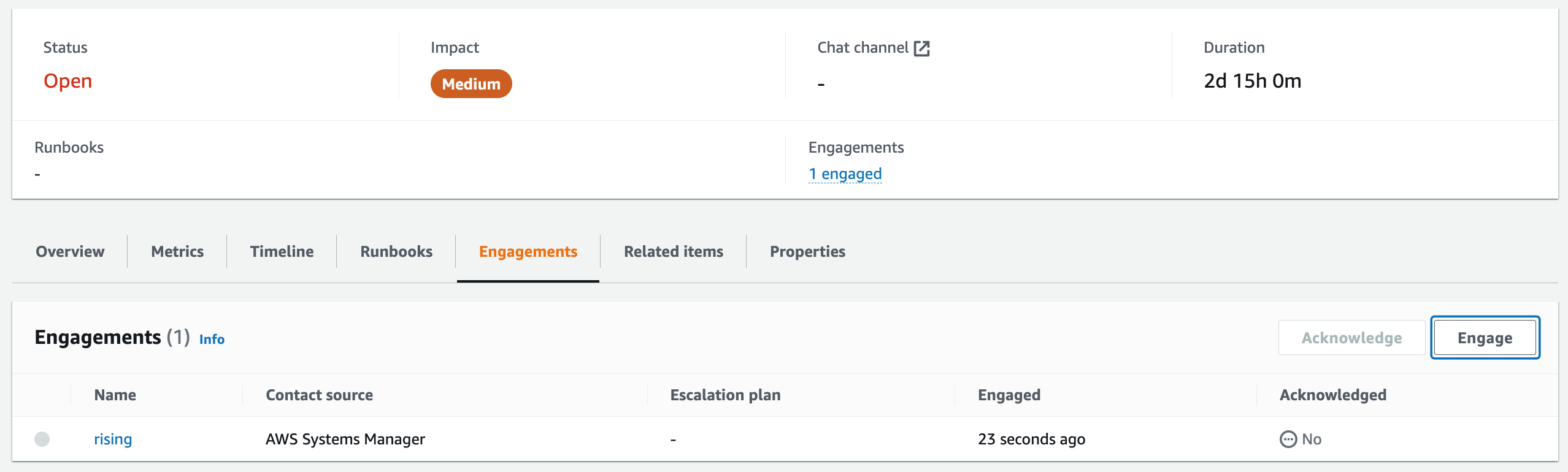Switch to the Runbooks tab
Image resolution: width=1568 pixels, height=472 pixels.
click(x=396, y=251)
